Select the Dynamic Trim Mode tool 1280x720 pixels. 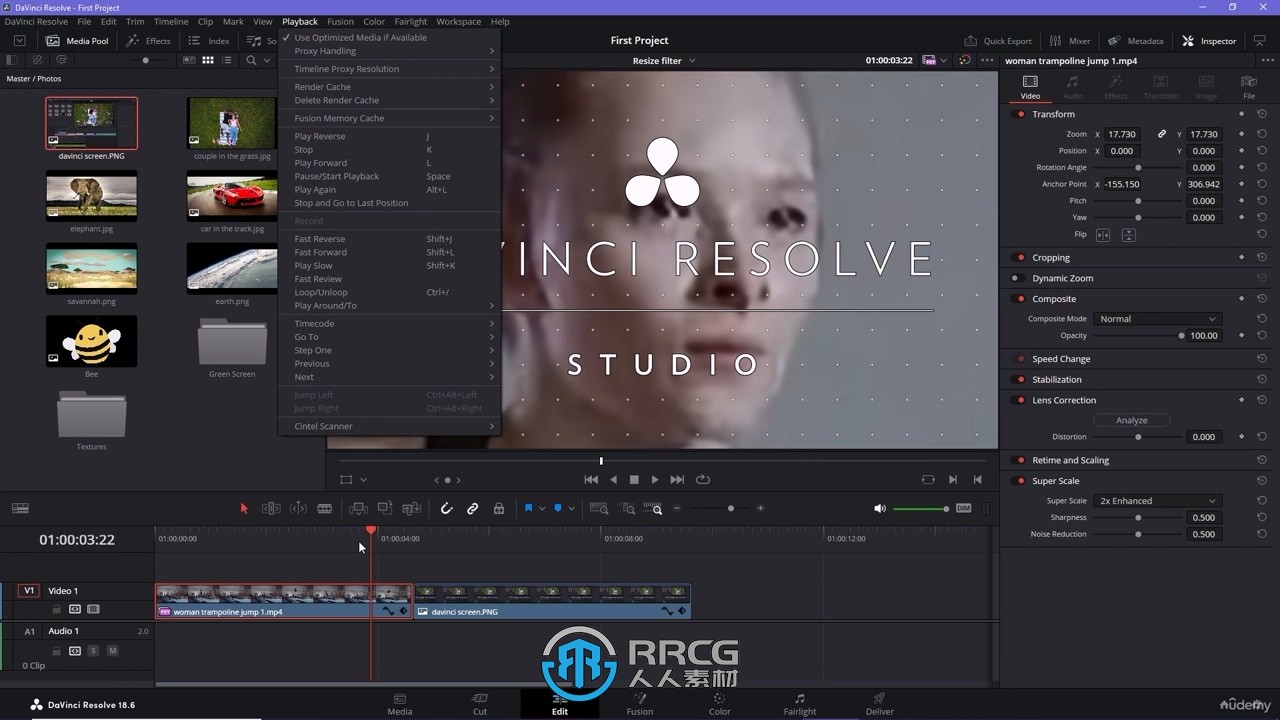(298, 508)
